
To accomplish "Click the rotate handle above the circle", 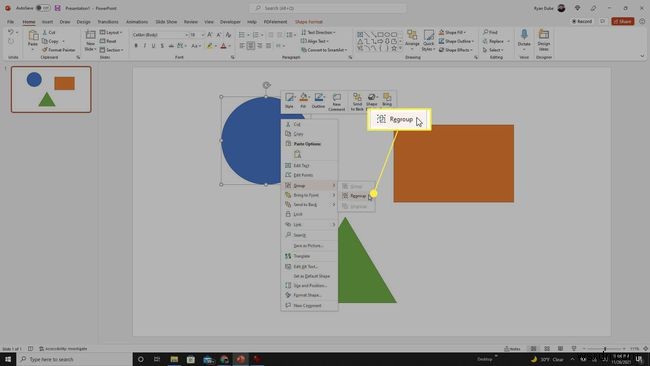I will (x=266, y=85).
